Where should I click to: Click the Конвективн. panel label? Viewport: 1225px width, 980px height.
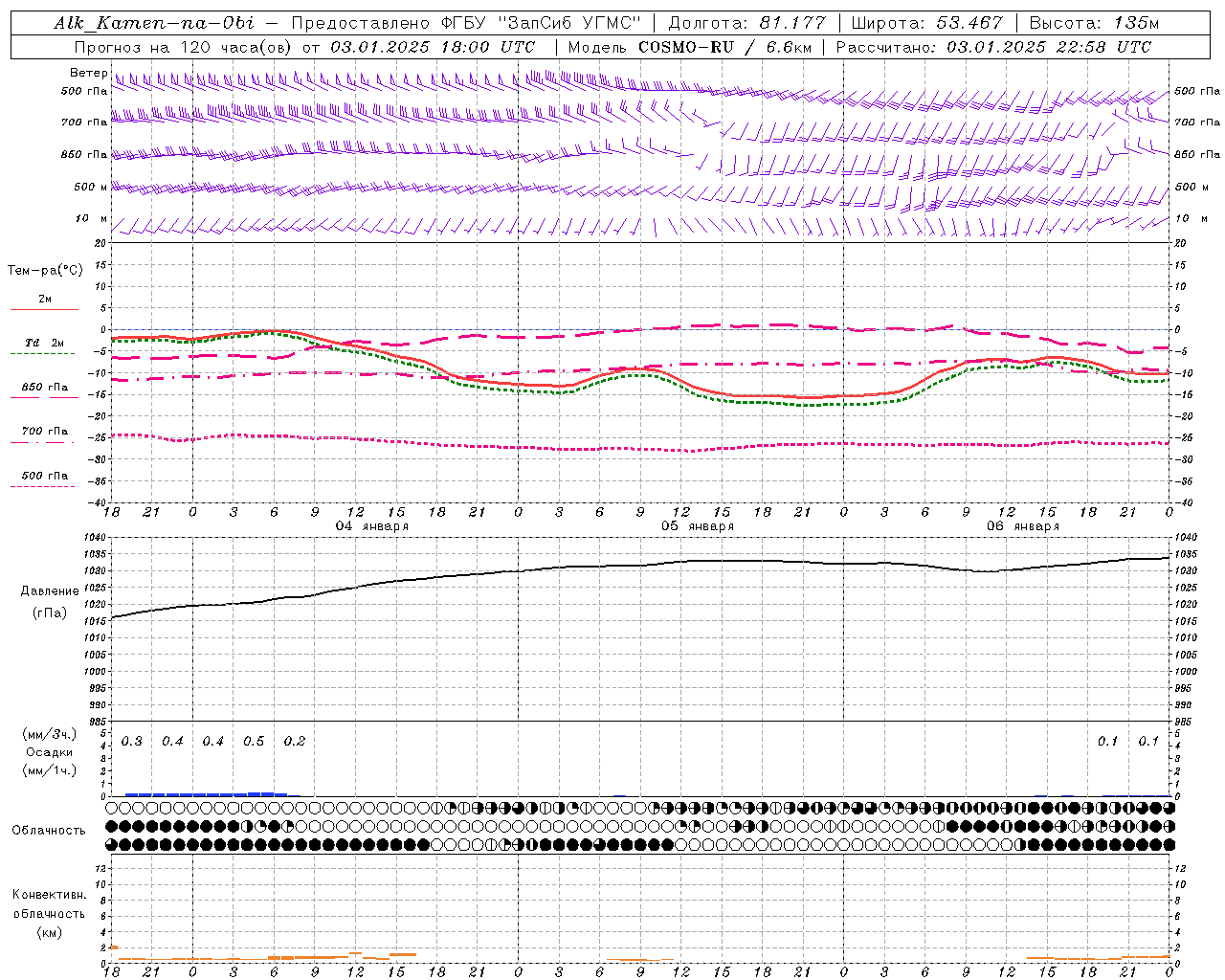[x=50, y=895]
